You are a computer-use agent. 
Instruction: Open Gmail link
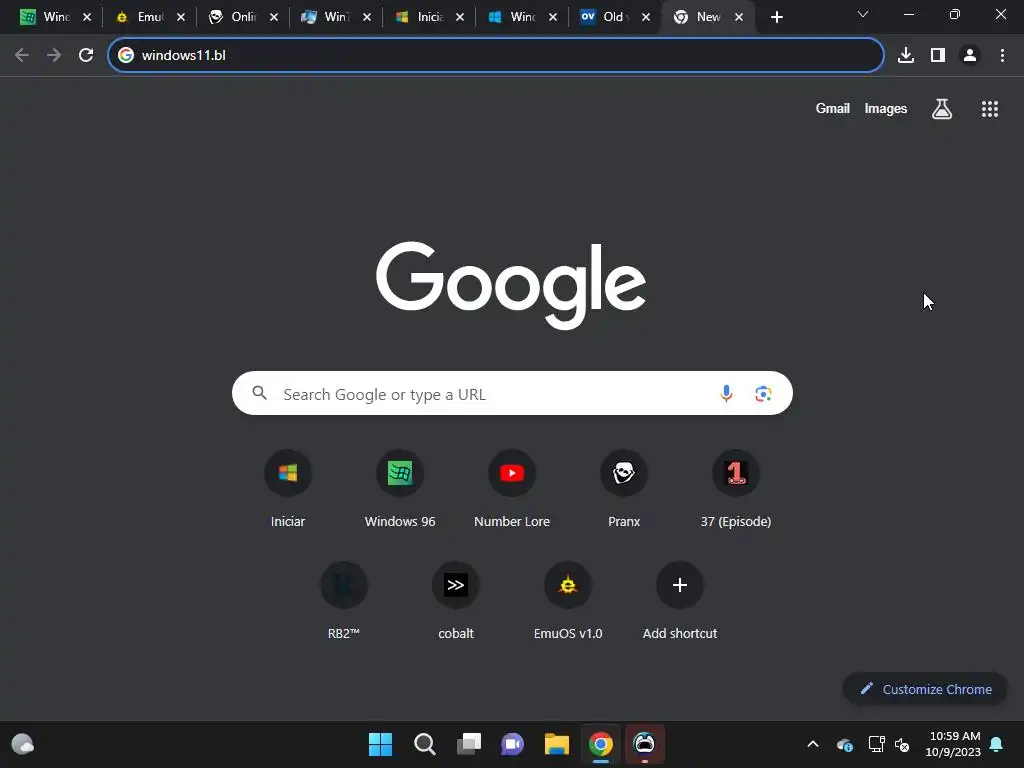(x=832, y=108)
